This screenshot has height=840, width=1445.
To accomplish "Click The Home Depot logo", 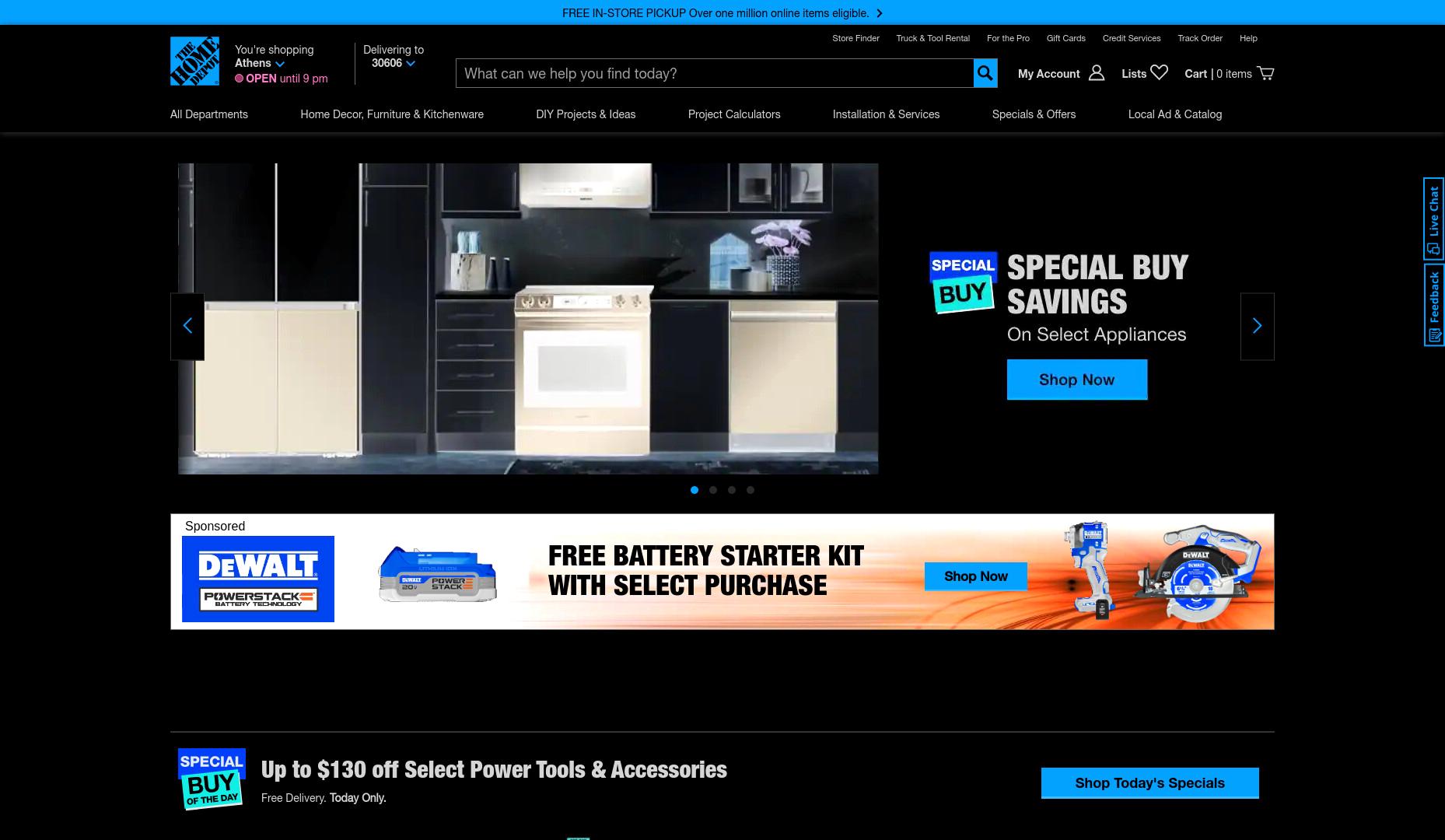I will pyautogui.click(x=194, y=61).
